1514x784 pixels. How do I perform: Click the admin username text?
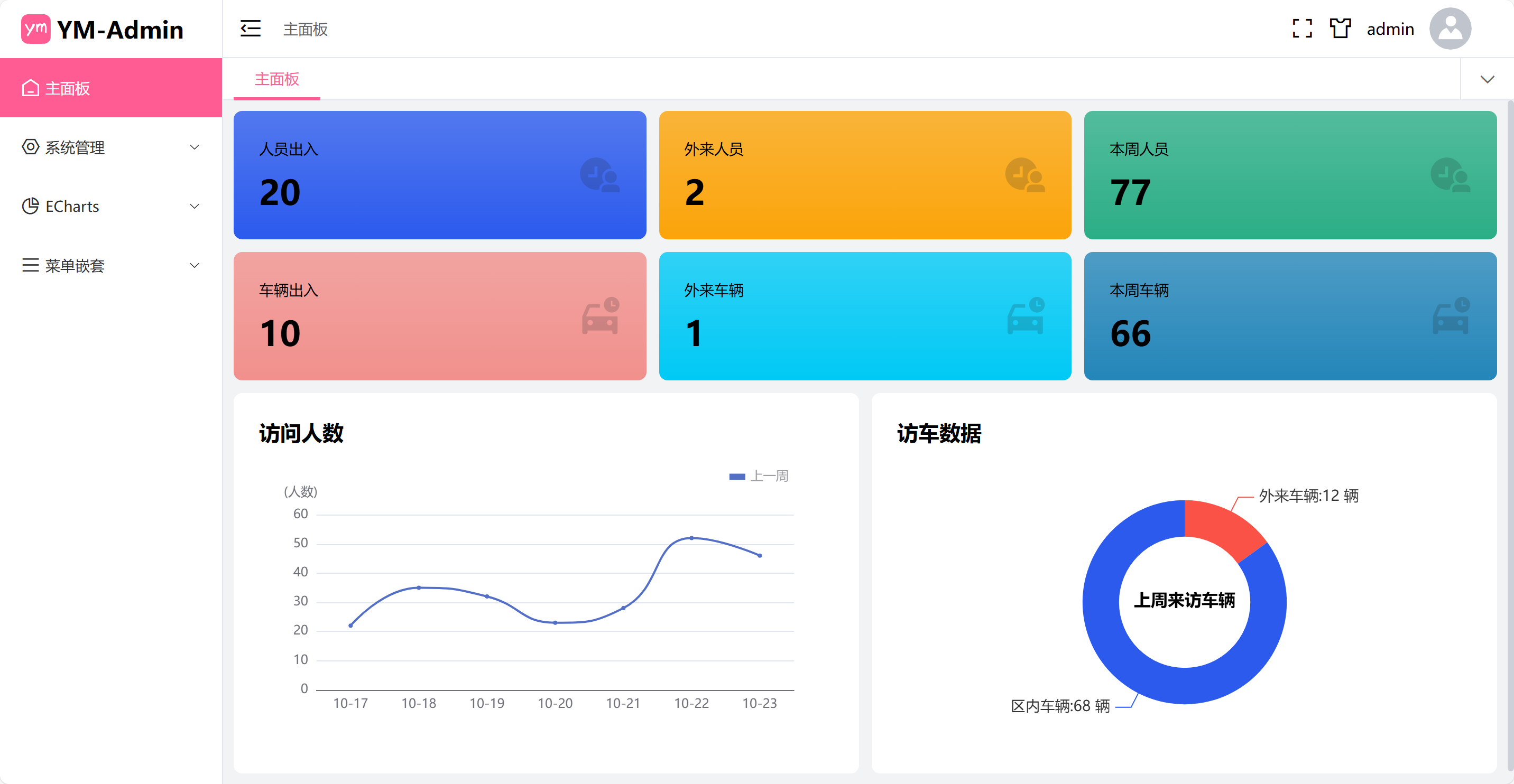click(x=1390, y=29)
